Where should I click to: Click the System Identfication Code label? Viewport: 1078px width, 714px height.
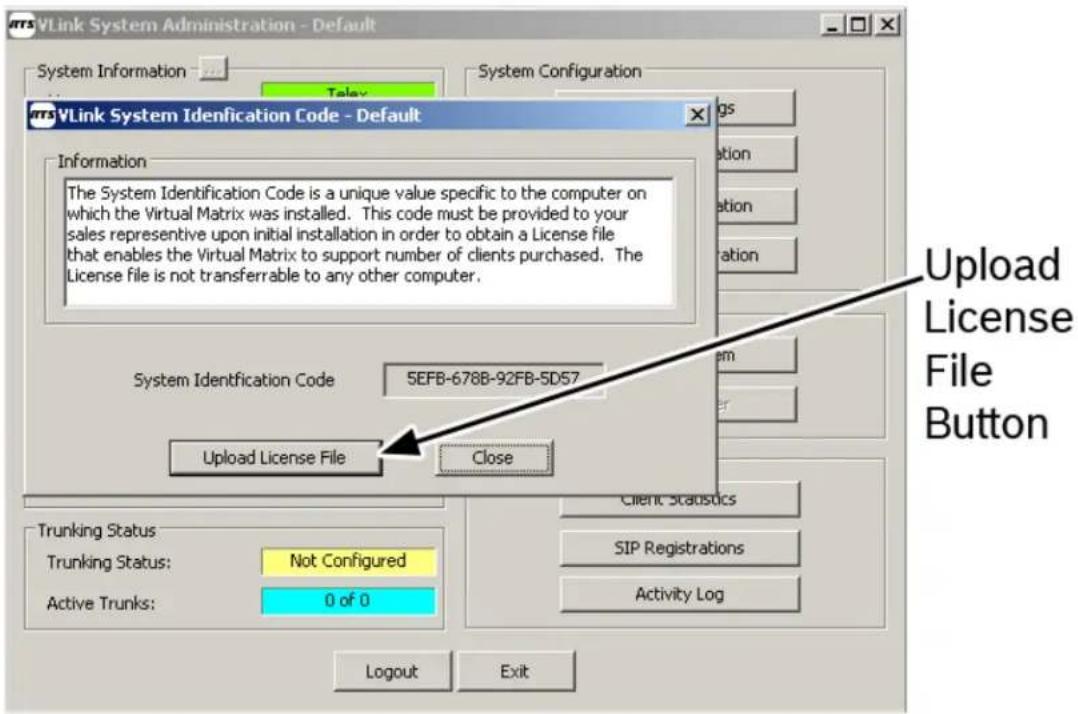(234, 380)
